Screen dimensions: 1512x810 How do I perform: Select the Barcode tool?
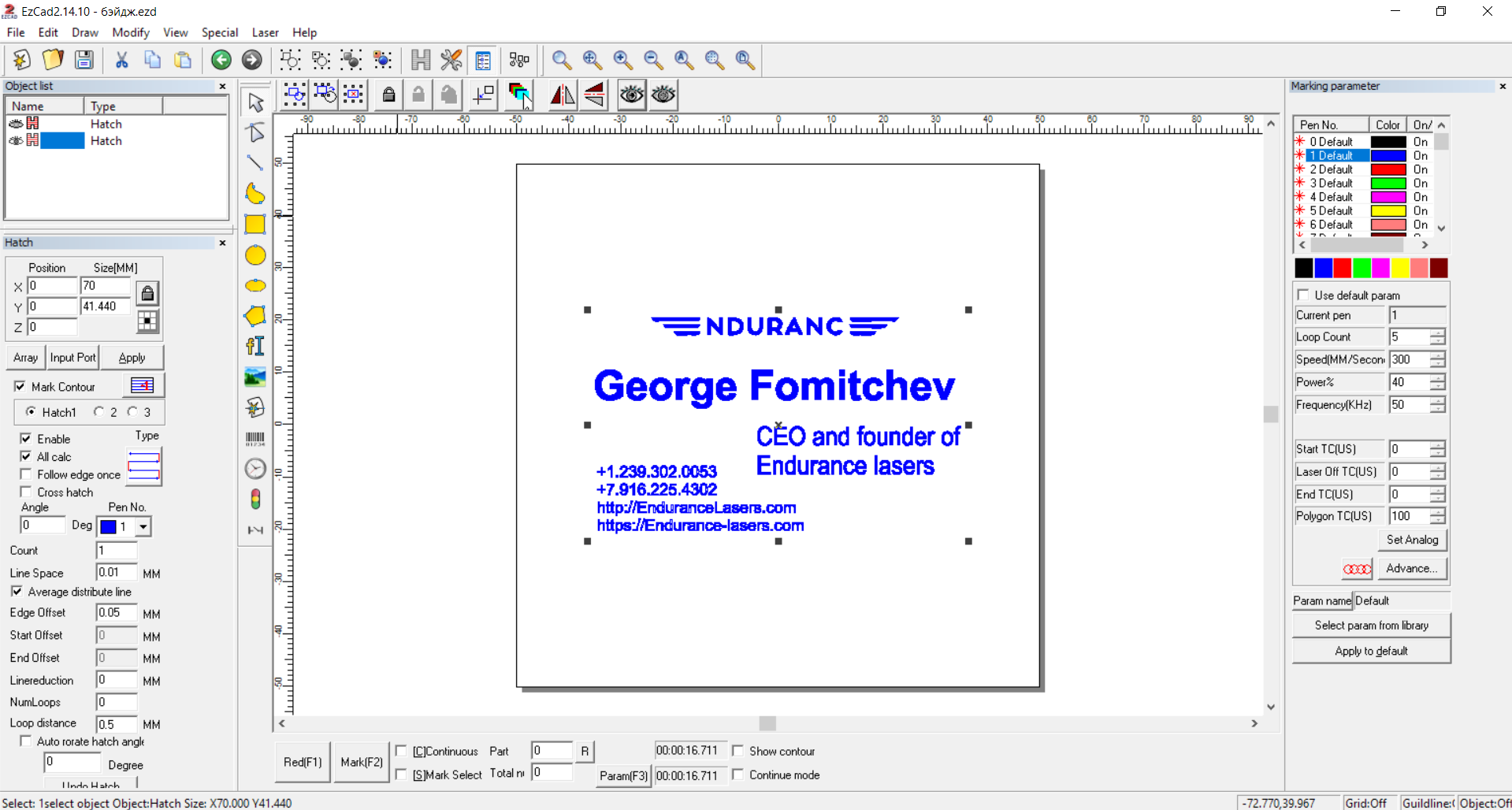click(255, 438)
